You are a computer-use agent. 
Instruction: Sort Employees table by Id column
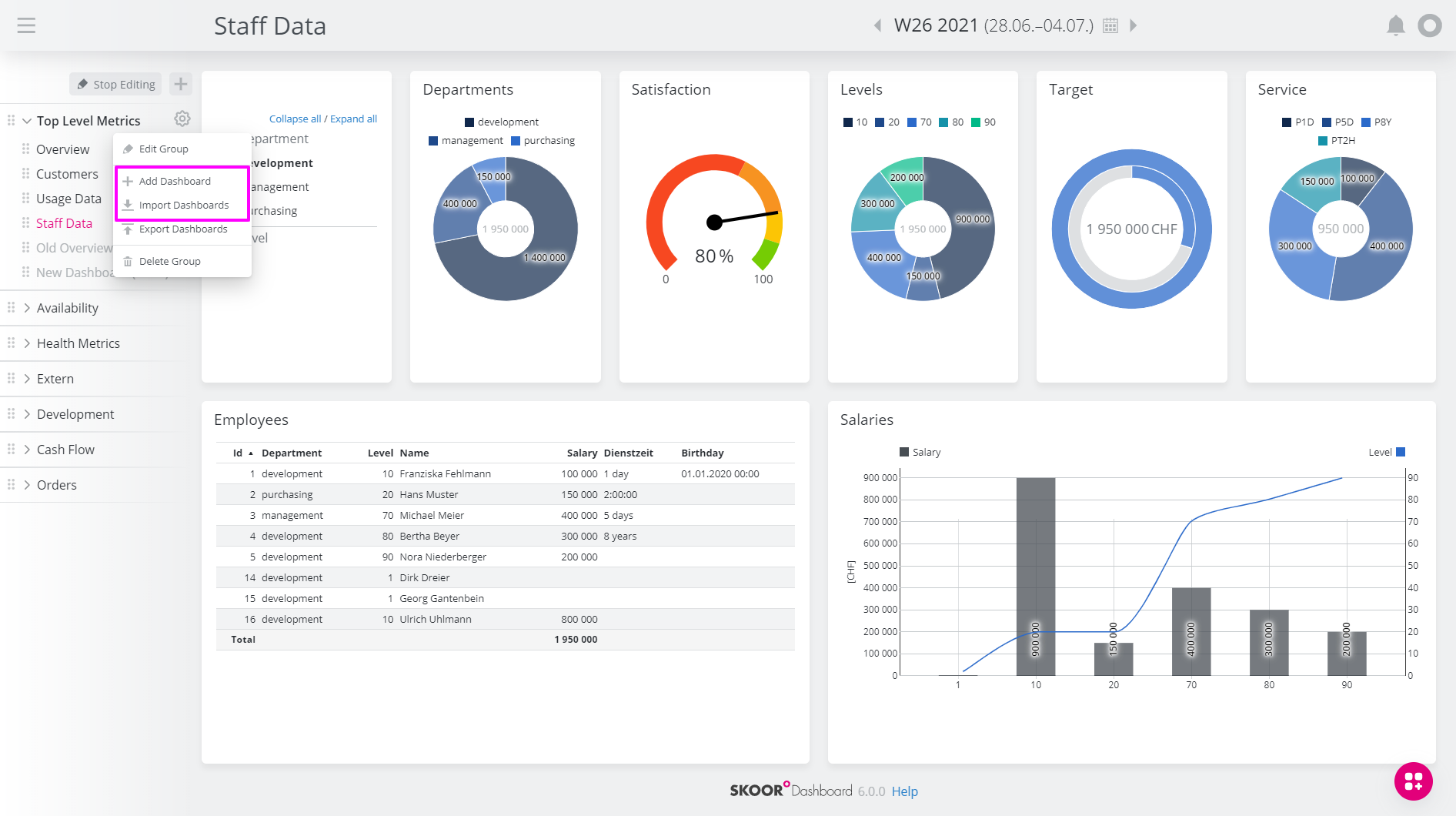click(239, 453)
